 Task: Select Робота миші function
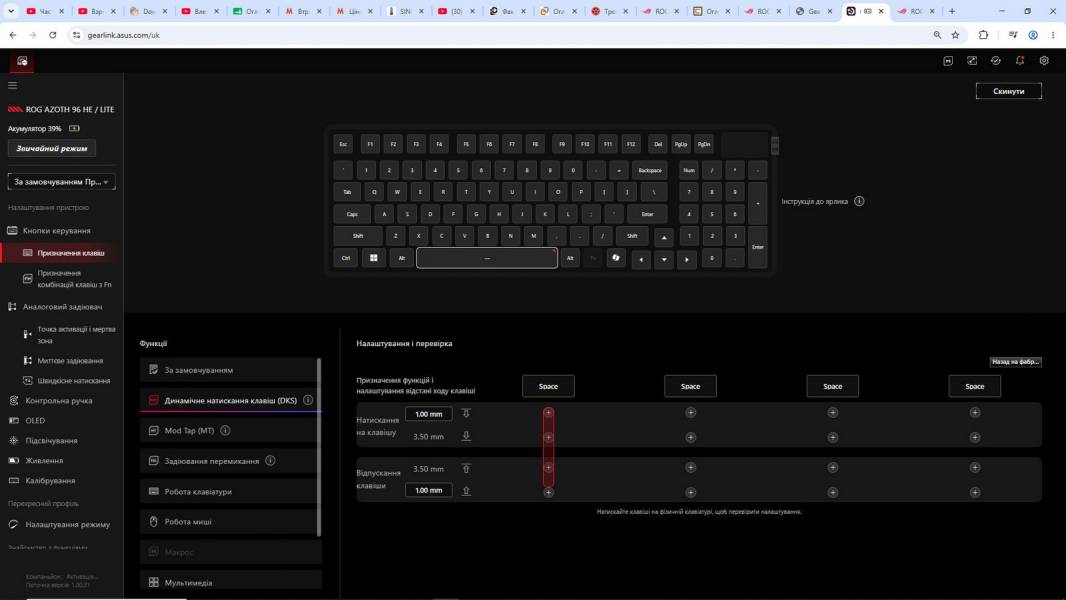(x=228, y=521)
